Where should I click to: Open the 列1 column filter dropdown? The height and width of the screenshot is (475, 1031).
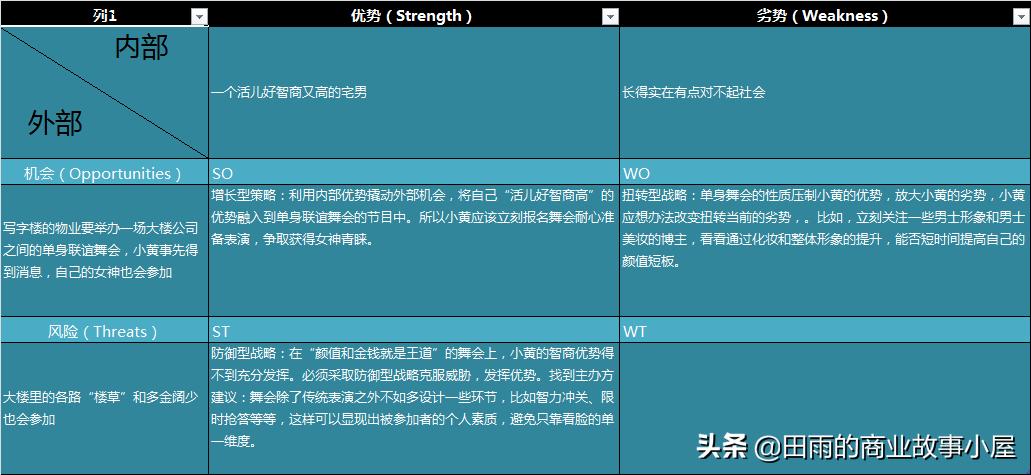pos(199,18)
